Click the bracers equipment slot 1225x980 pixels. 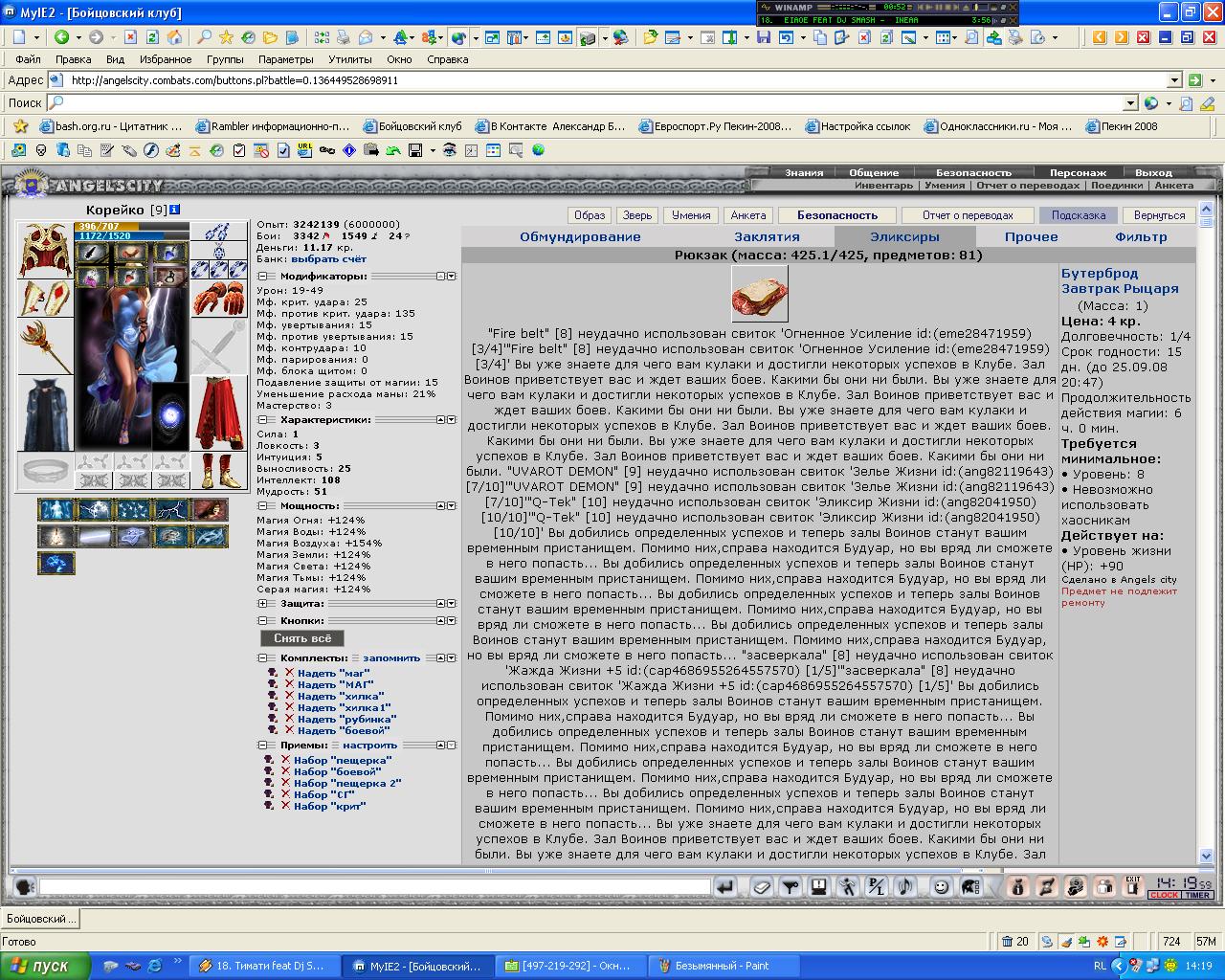point(45,299)
